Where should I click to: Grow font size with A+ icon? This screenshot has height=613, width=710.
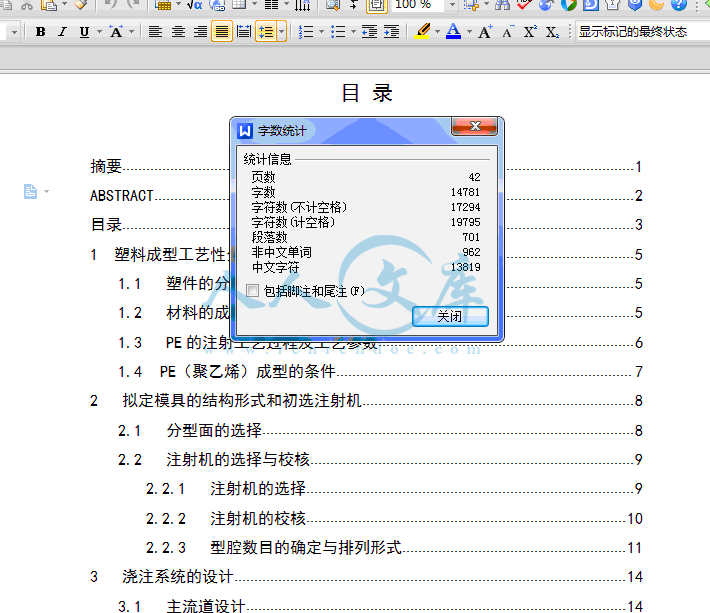tap(485, 32)
